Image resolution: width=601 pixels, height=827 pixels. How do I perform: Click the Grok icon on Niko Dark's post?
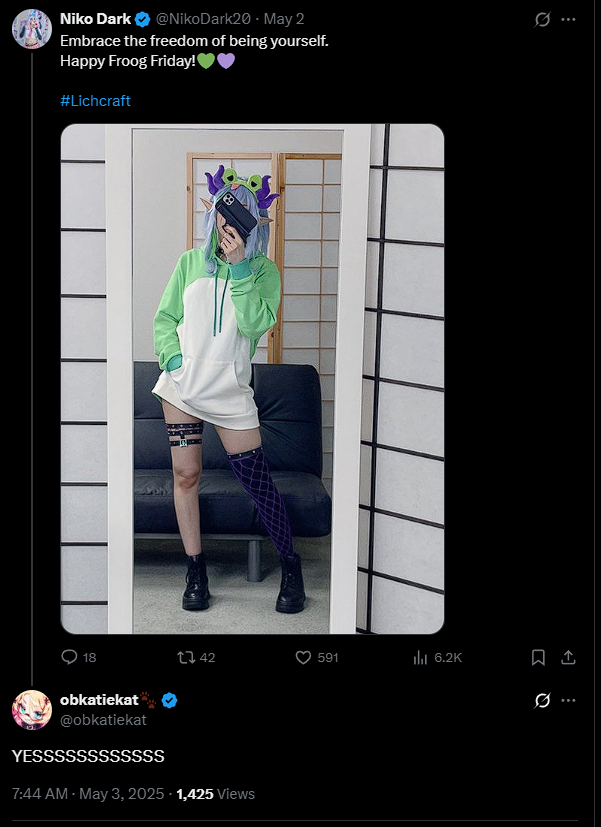[542, 20]
